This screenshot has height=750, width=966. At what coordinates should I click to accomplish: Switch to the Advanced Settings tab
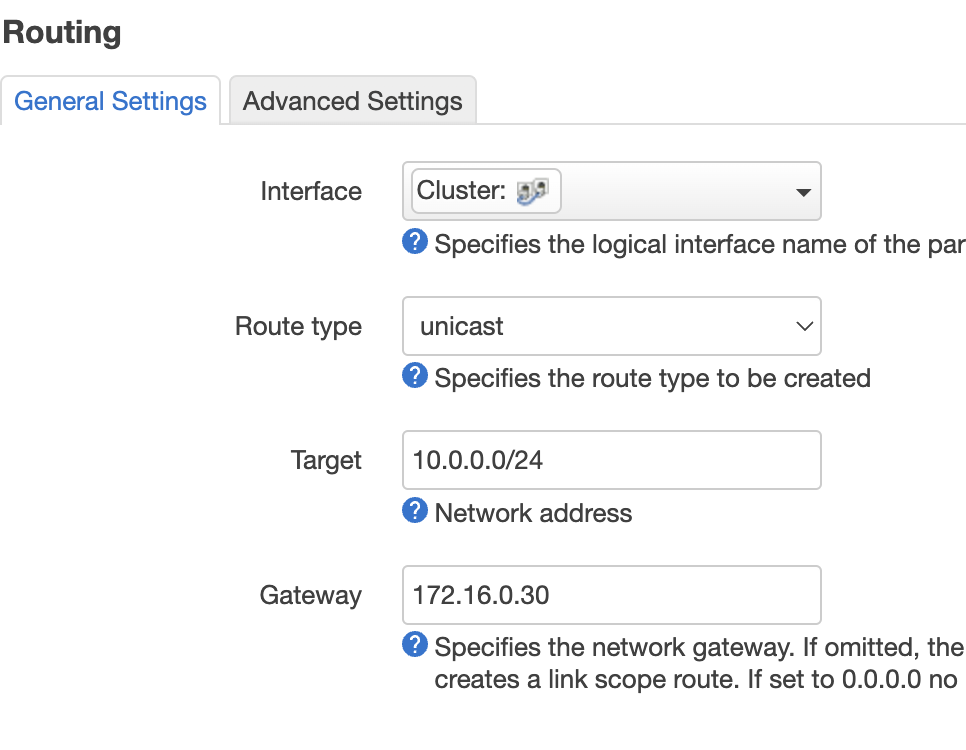(352, 100)
